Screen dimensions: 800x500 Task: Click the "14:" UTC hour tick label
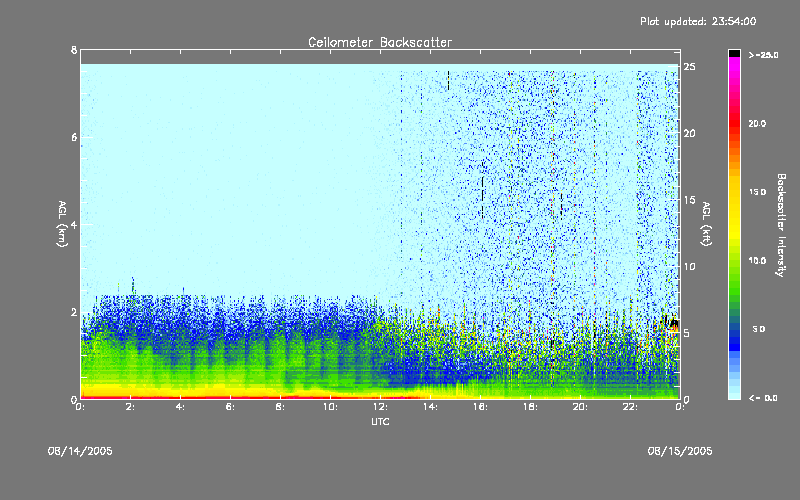430,407
